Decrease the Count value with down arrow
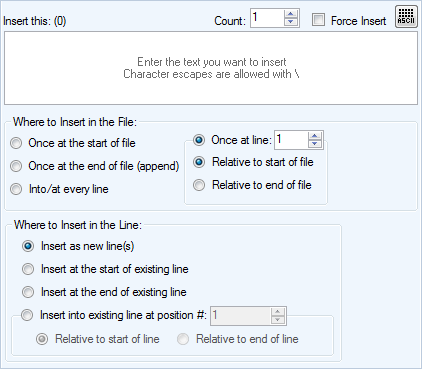This screenshot has width=422, height=369. point(291,22)
